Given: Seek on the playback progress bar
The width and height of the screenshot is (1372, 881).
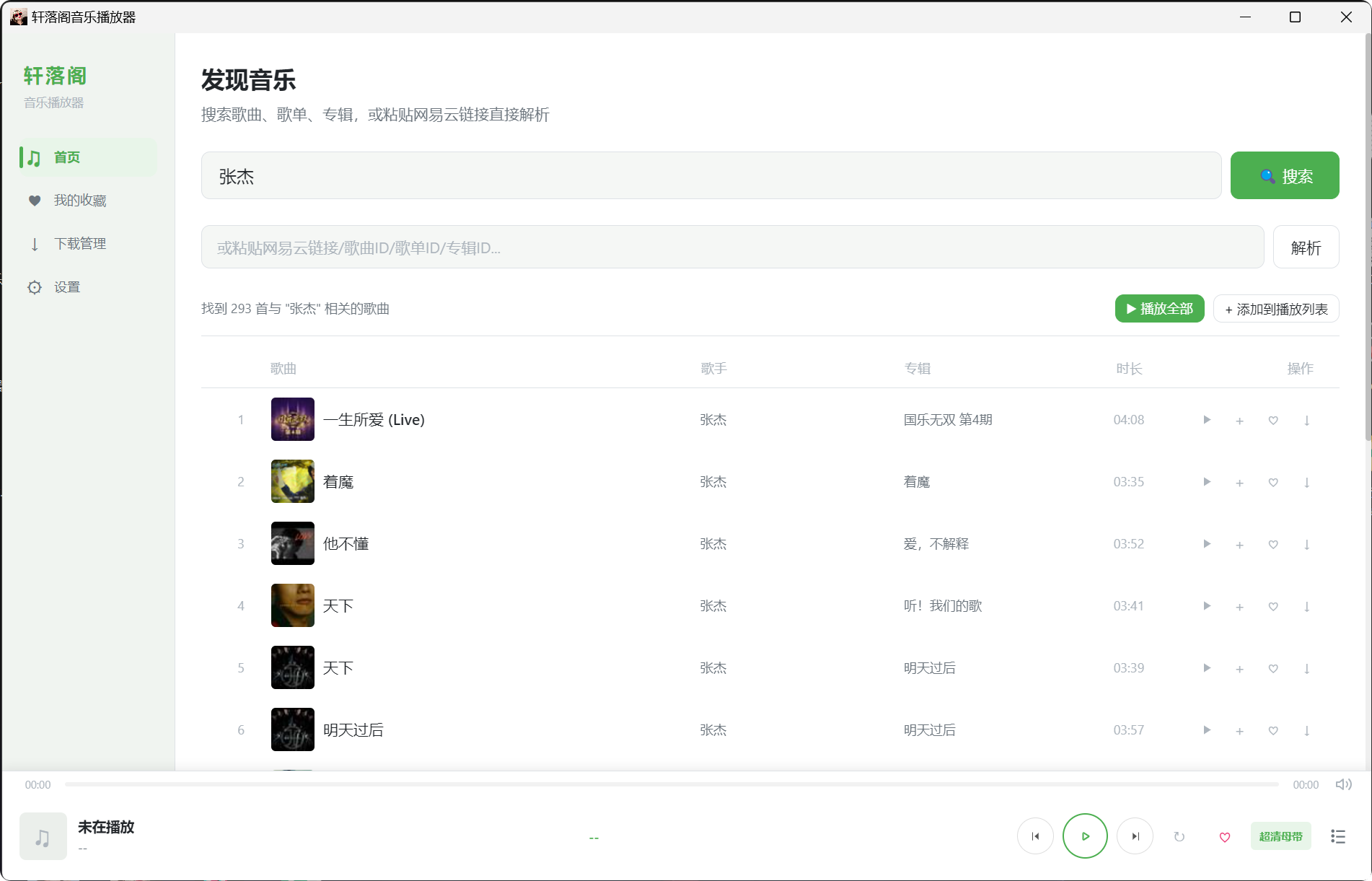Looking at the screenshot, I should pos(672,784).
